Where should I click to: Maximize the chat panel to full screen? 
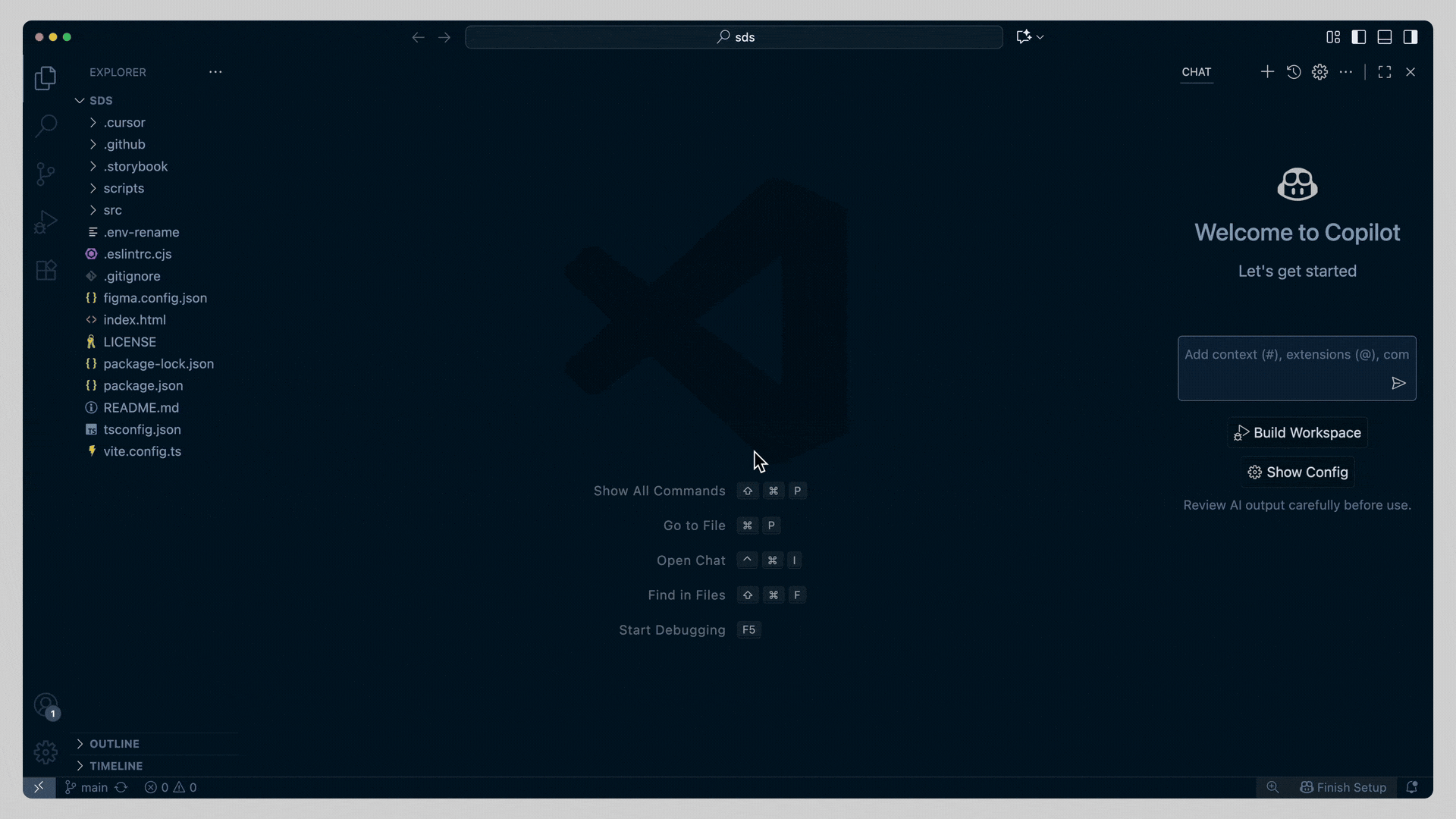coord(1383,71)
